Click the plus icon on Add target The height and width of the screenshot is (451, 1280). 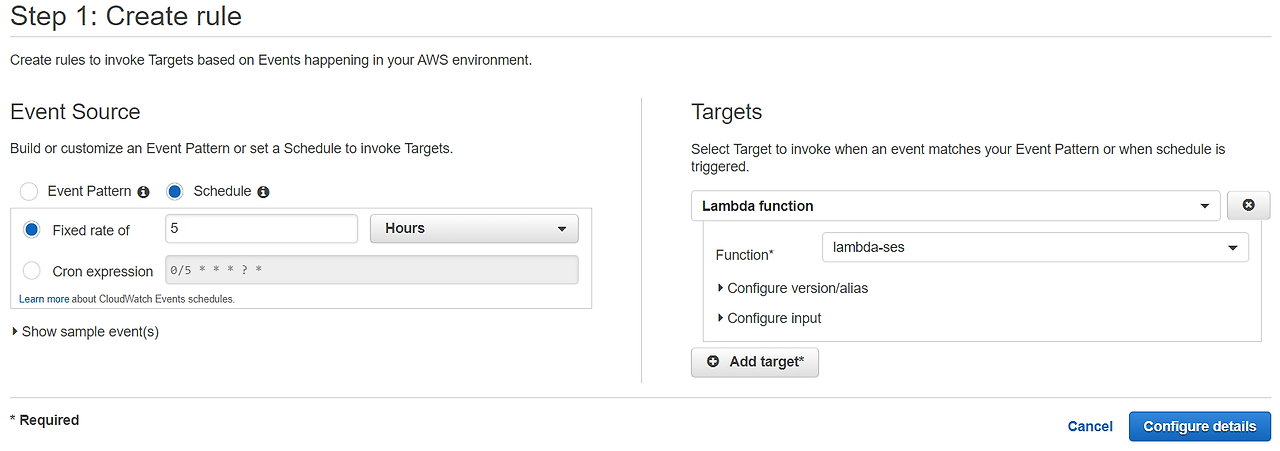pyautogui.click(x=713, y=361)
